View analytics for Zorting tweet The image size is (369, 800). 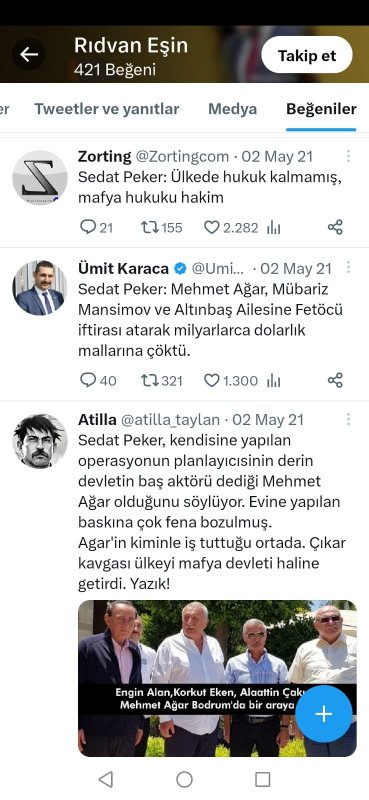[x=274, y=228]
